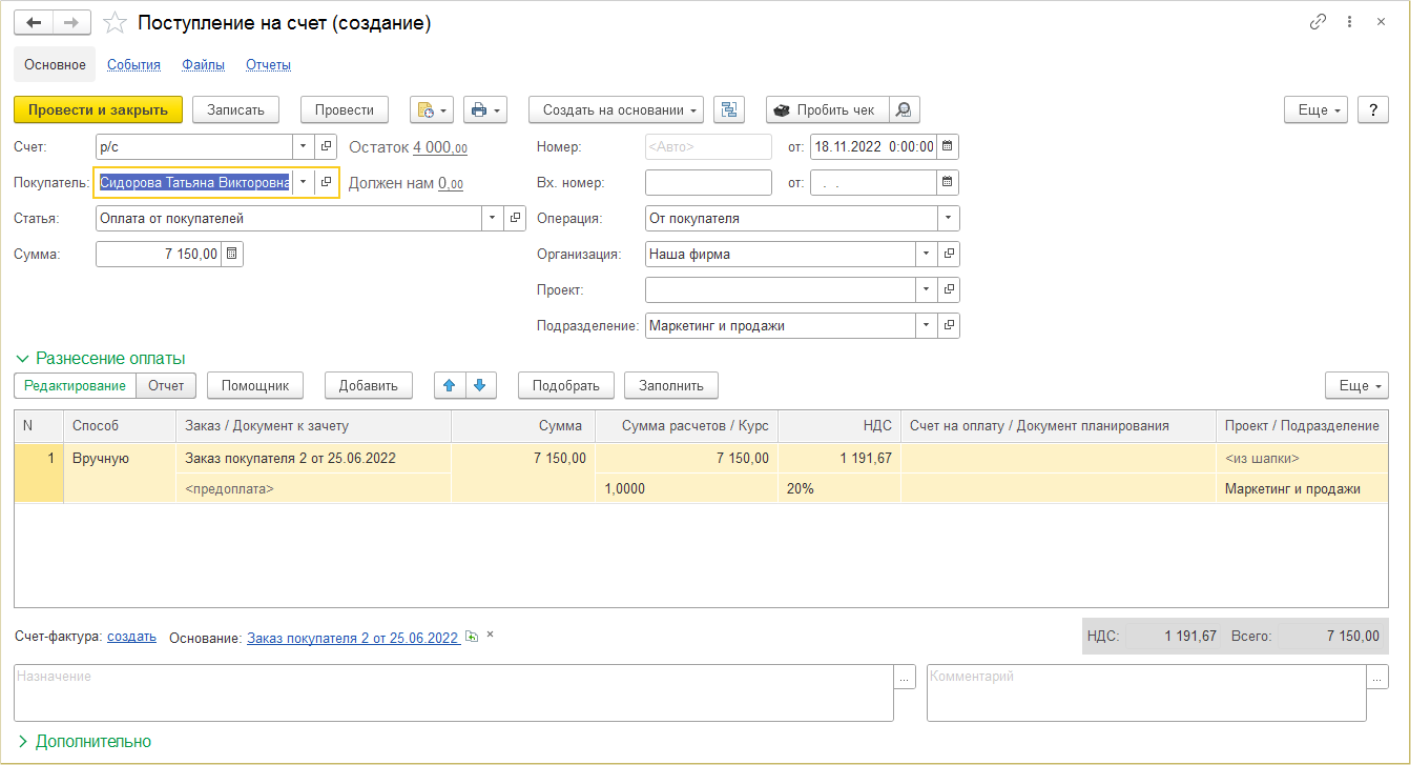Click the receipt preview magnifier icon
1411x765 pixels.
coord(903,110)
